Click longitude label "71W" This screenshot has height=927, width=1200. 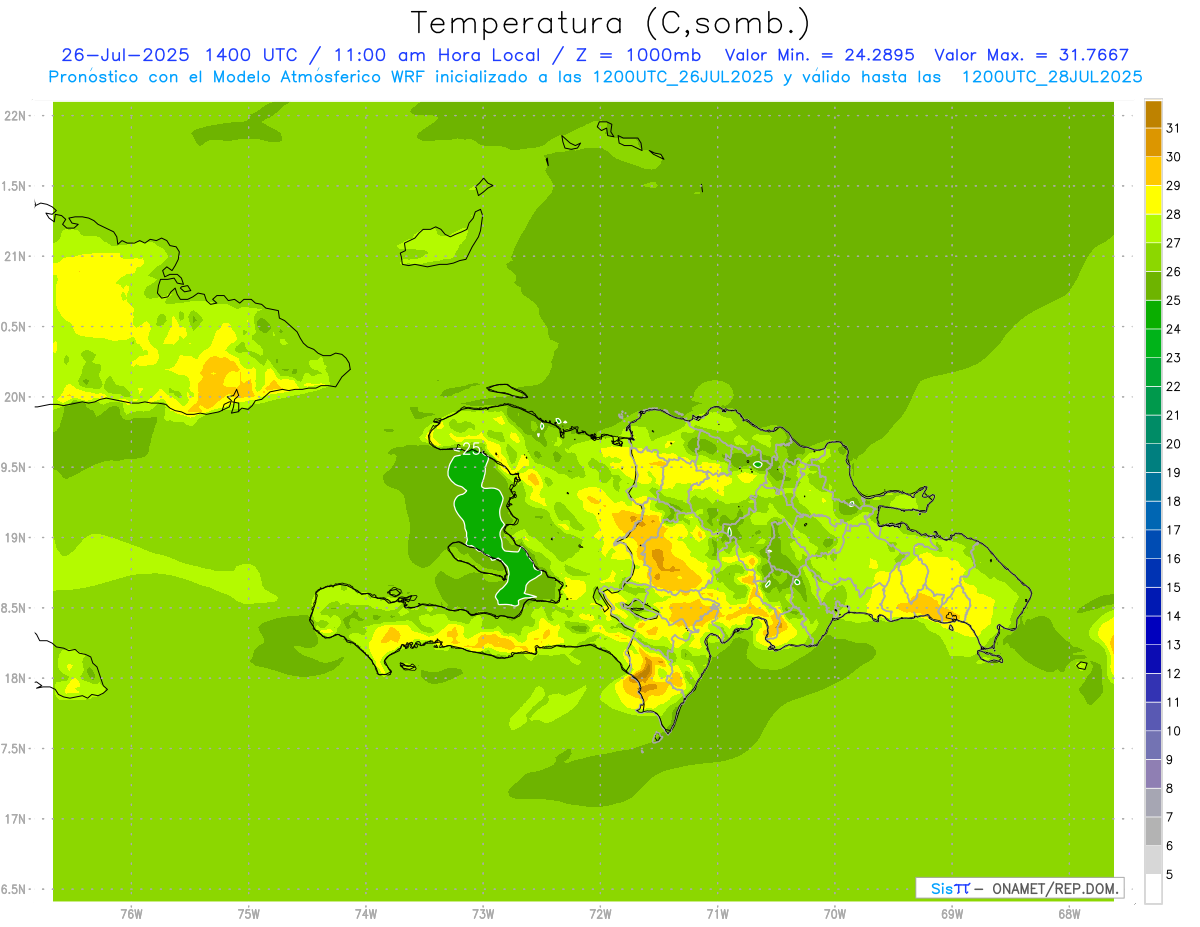(x=718, y=914)
